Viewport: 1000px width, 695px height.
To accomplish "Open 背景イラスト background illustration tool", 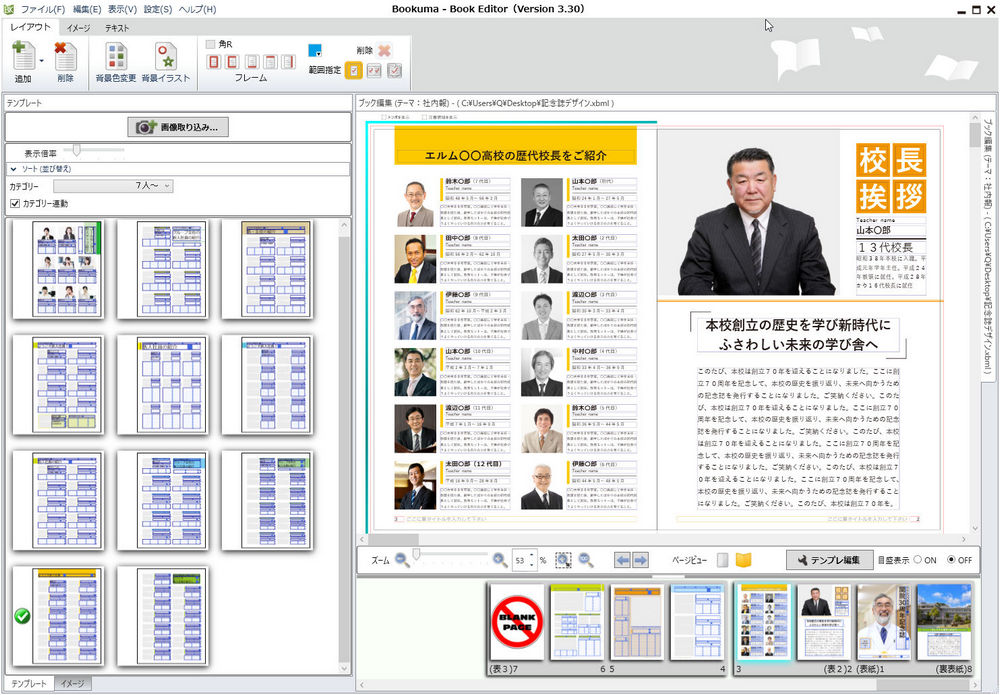I will point(165,57).
